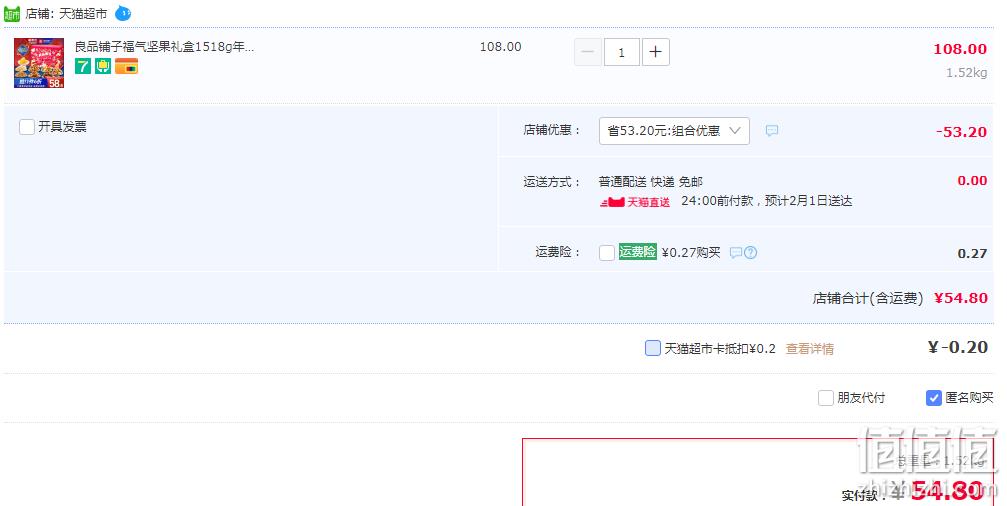The height and width of the screenshot is (506, 1007).
Task: Click the 预计2月1日送达 delivery estimate text
Action: (809, 201)
